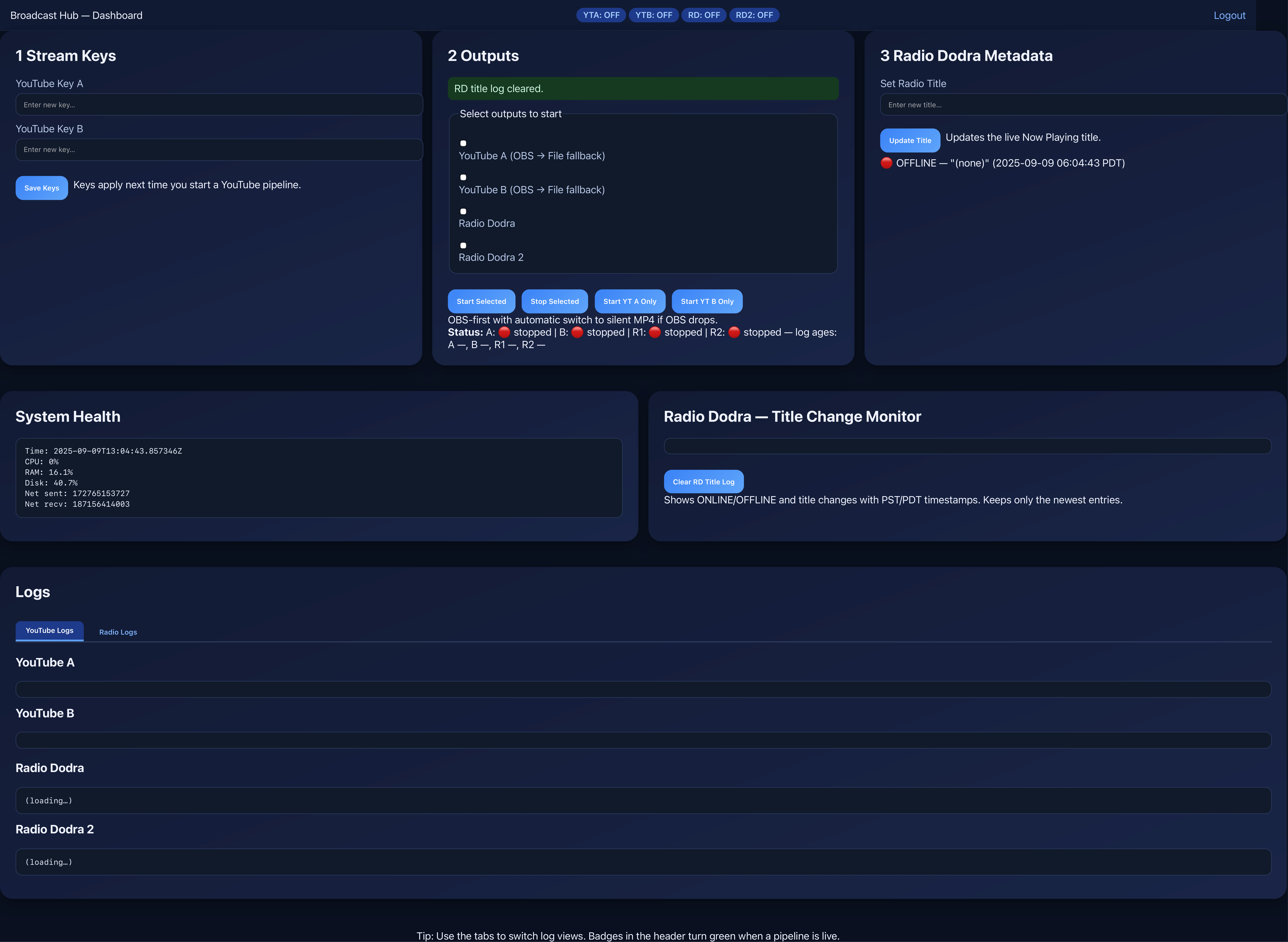Click the YouTube A log box

pyautogui.click(x=643, y=689)
